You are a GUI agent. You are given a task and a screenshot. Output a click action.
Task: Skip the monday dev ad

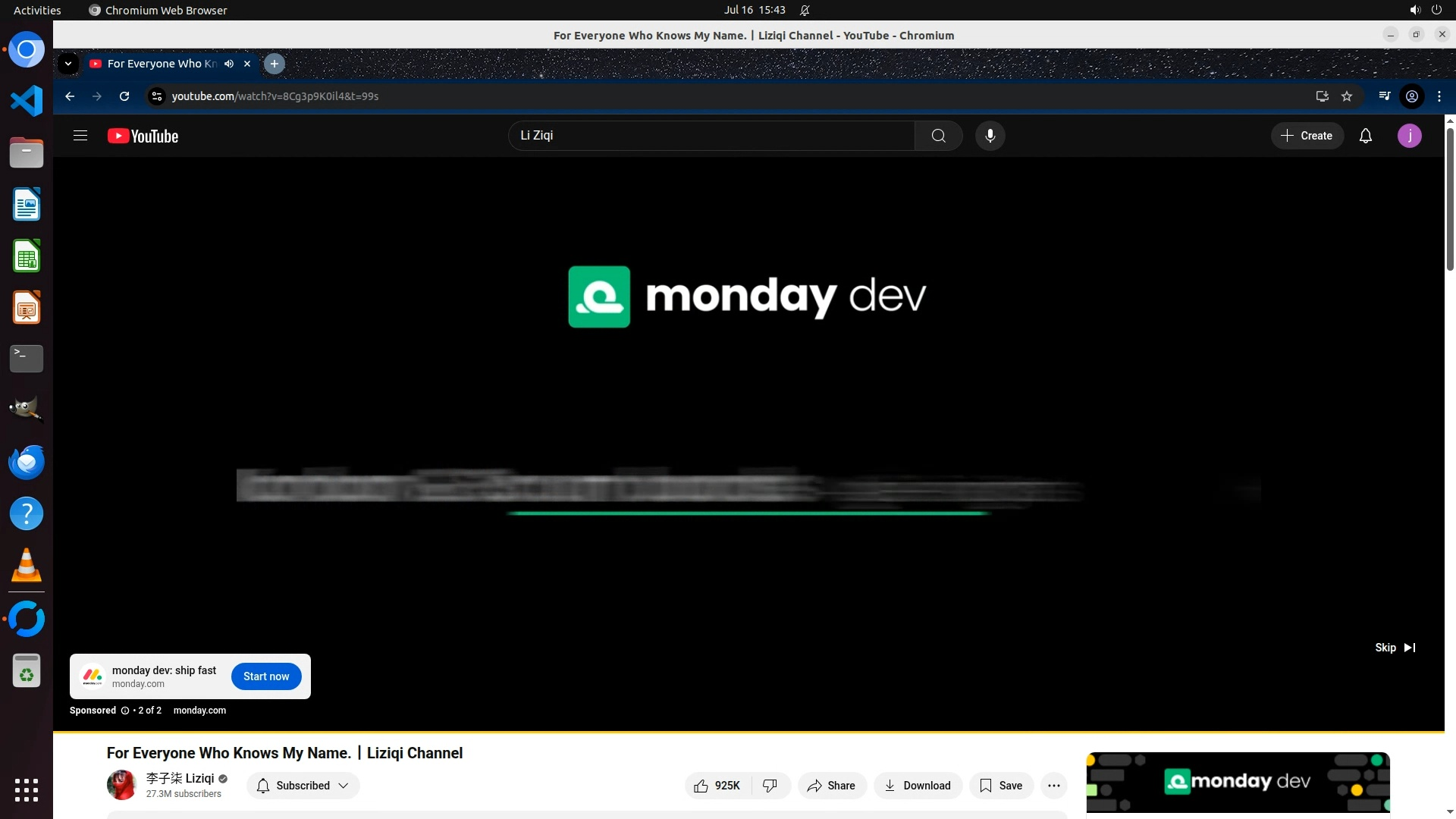tap(1395, 648)
